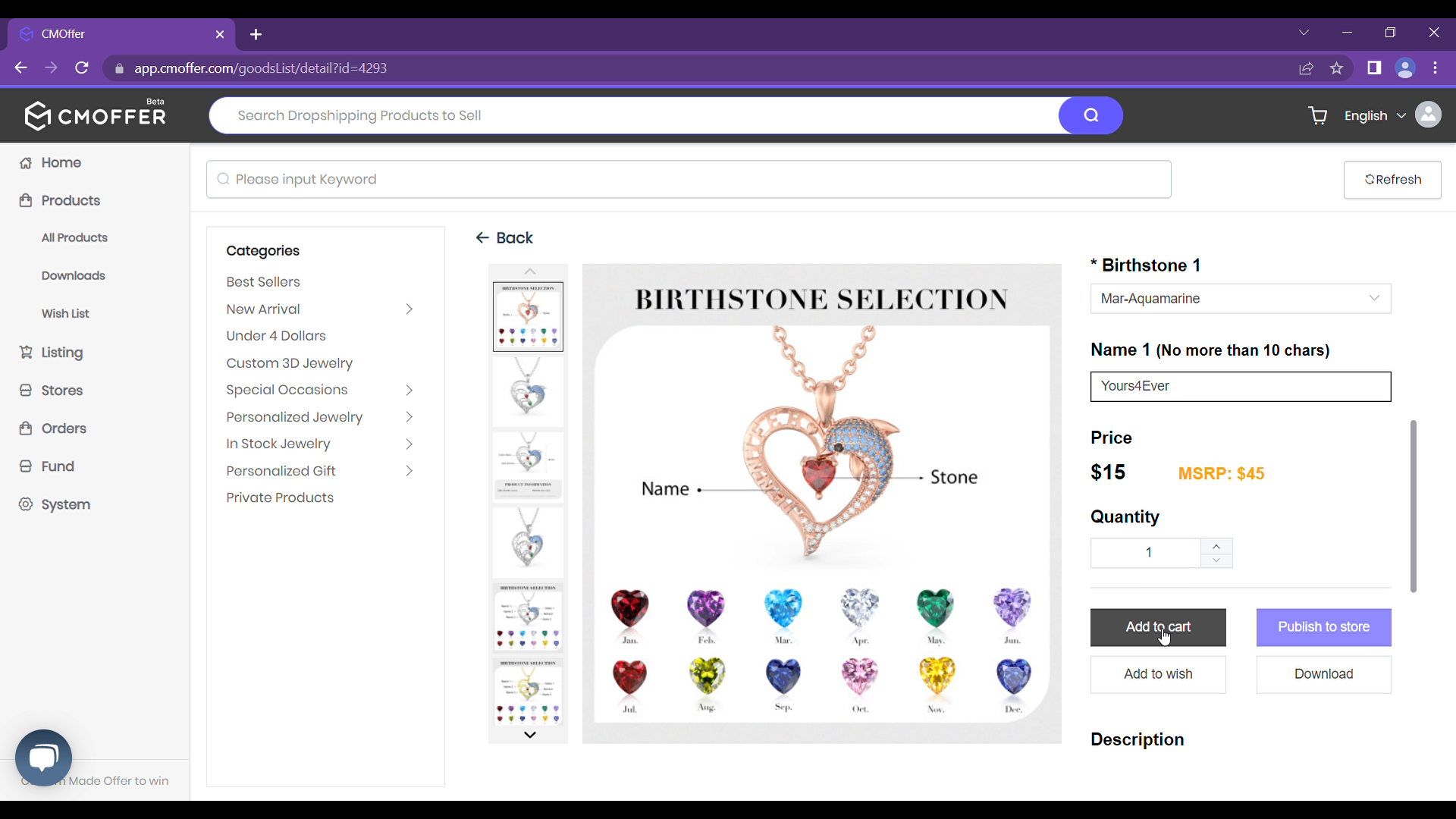The image size is (1456, 819).
Task: Click the Name 1 input field
Action: (1240, 385)
